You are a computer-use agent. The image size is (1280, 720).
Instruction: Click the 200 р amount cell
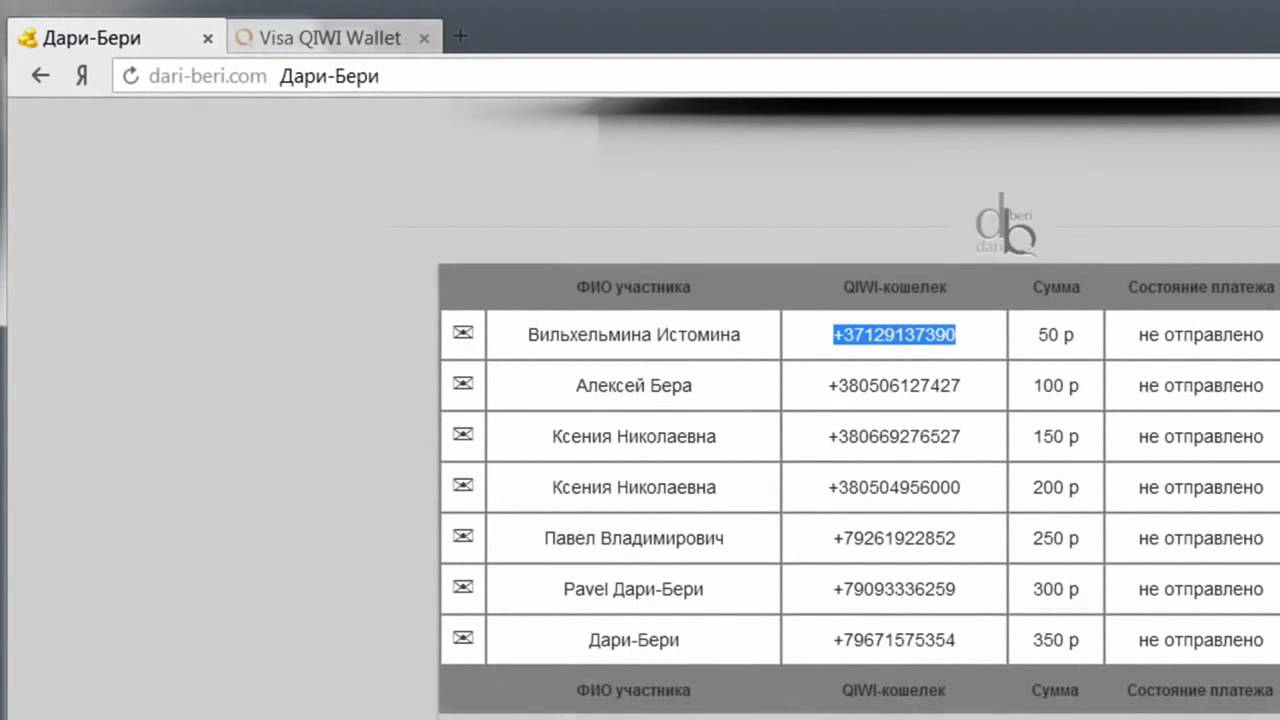click(1056, 488)
